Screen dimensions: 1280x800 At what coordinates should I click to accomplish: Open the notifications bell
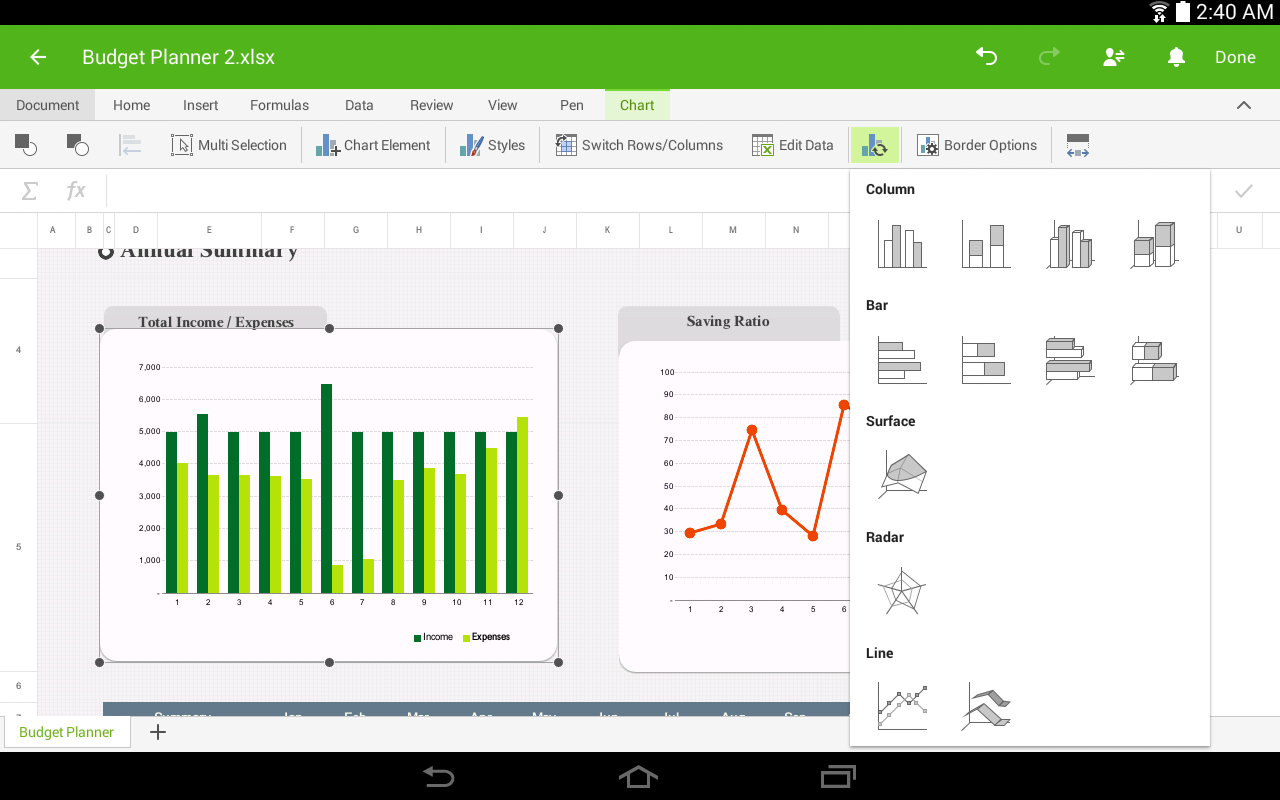coord(1176,57)
